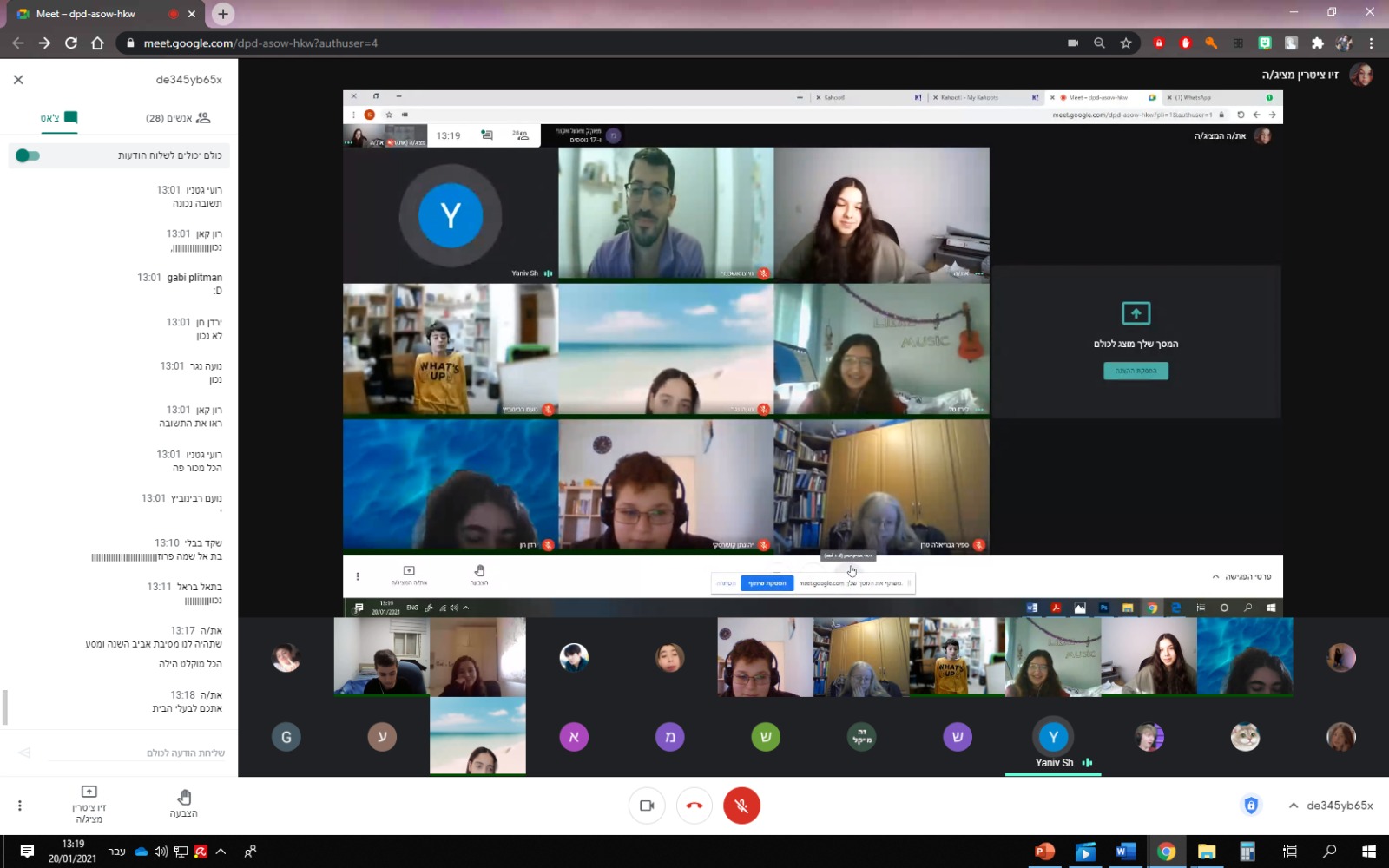Image resolution: width=1389 pixels, height=868 pixels.
Task: Open the volume control in system tray
Action: (x=161, y=852)
